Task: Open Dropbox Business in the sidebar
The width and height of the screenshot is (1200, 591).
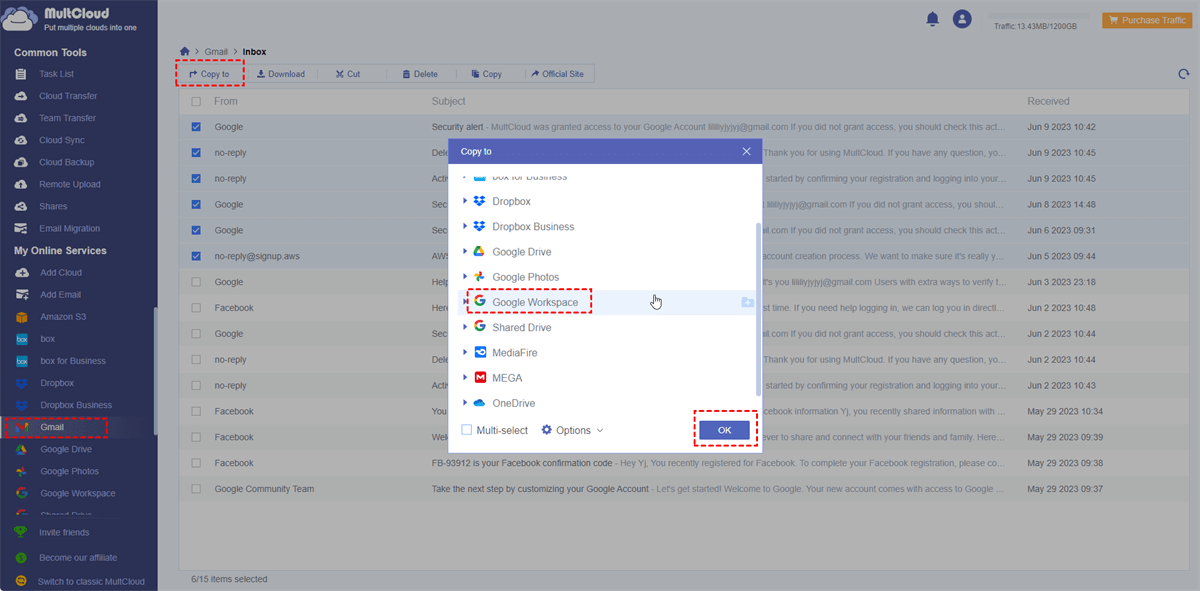Action: 76,405
